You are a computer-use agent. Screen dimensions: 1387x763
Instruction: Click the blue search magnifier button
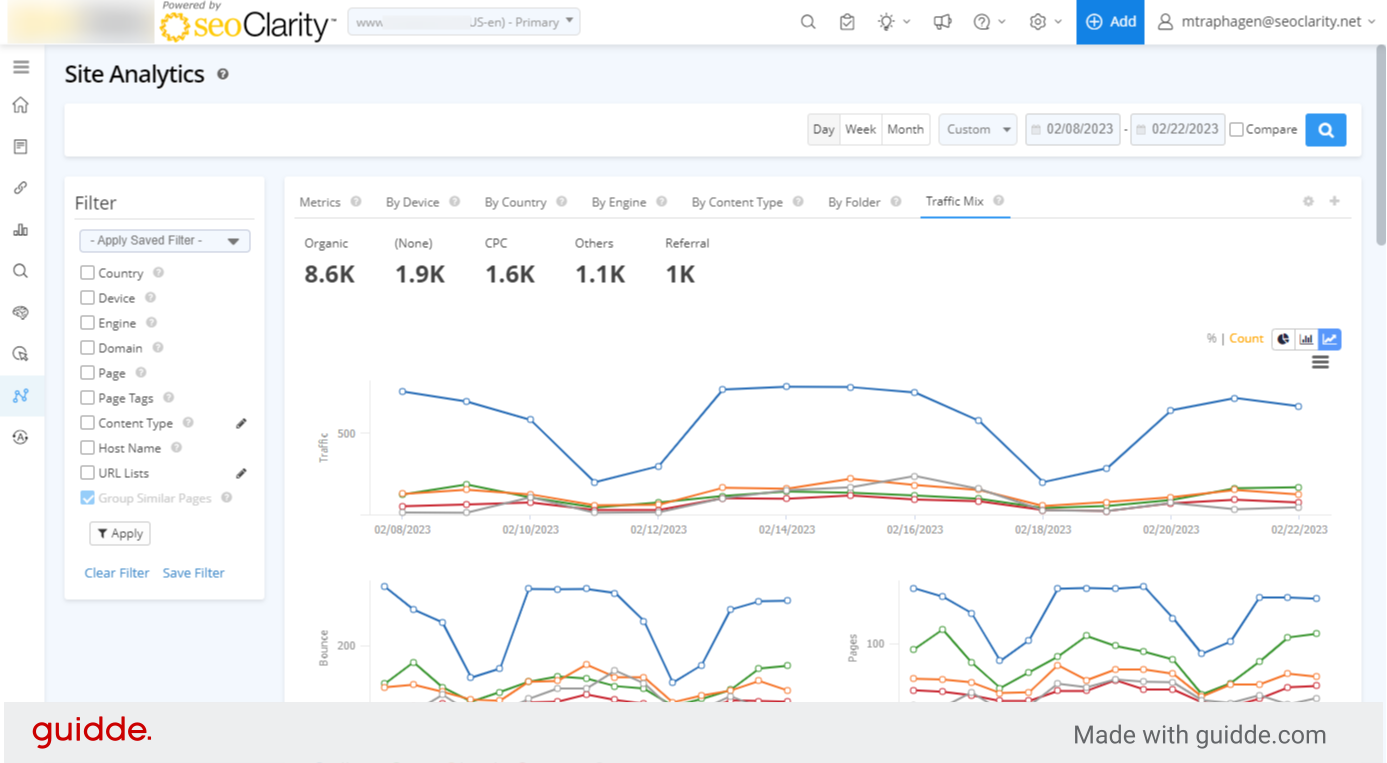1325,130
